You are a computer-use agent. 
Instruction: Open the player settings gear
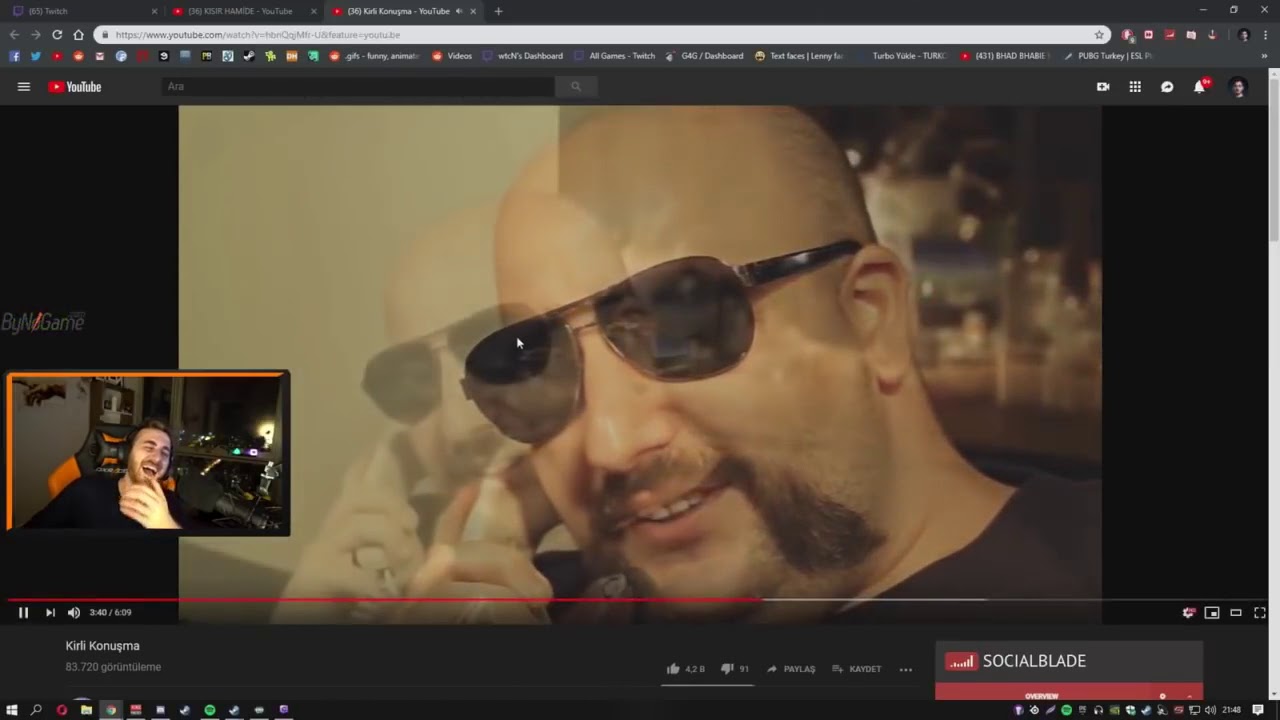tap(1188, 613)
